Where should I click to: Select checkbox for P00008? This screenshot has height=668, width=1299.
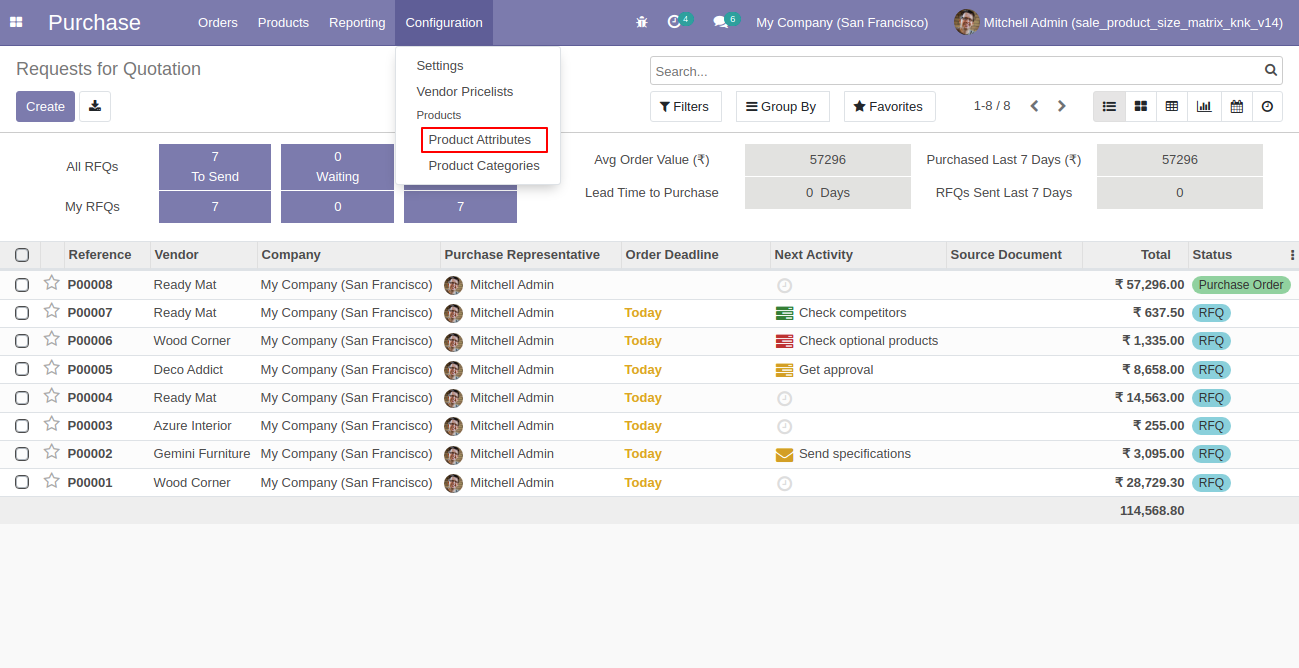22,285
